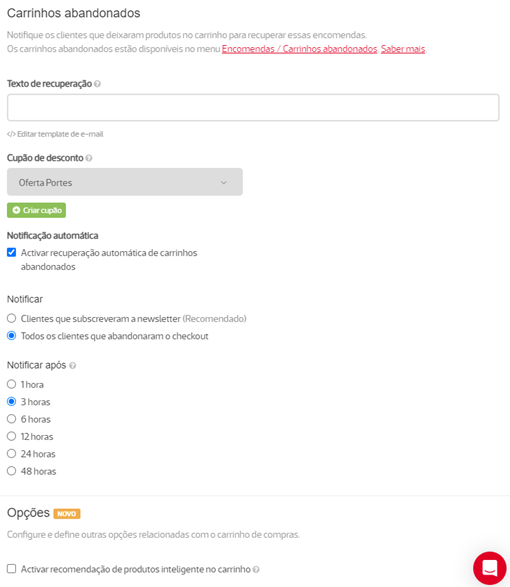Select Todos os clientes que abandonaram checkout
This screenshot has width=510, height=587.
coord(12,335)
